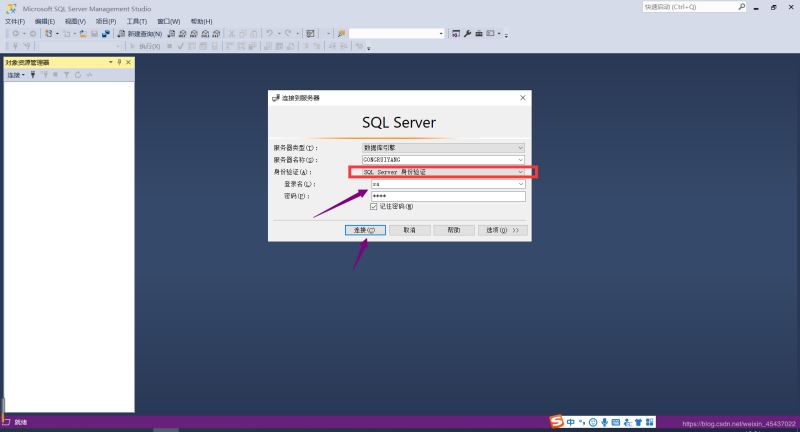Click the filter icon in Object Explorer

coord(66,75)
